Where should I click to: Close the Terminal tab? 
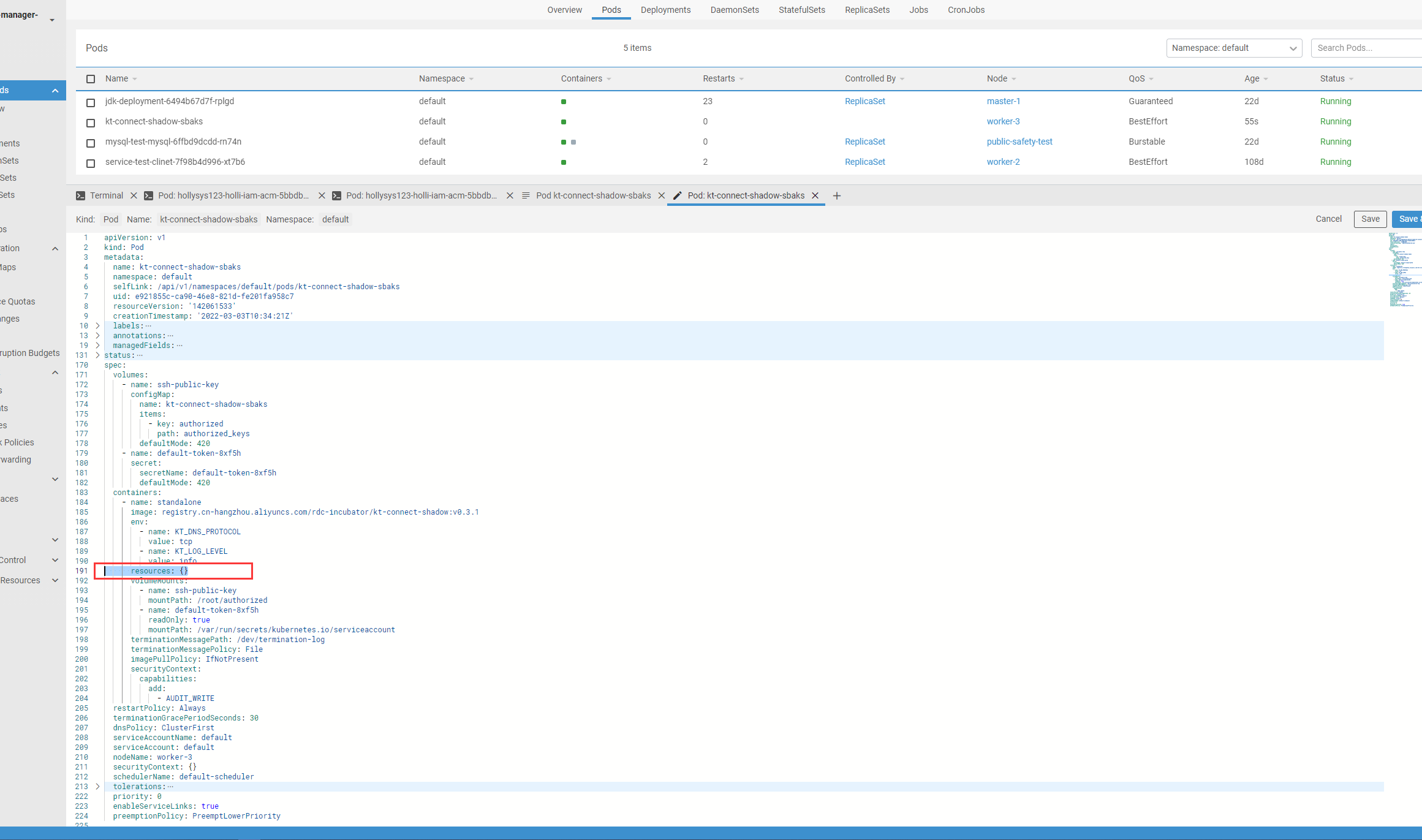[134, 195]
